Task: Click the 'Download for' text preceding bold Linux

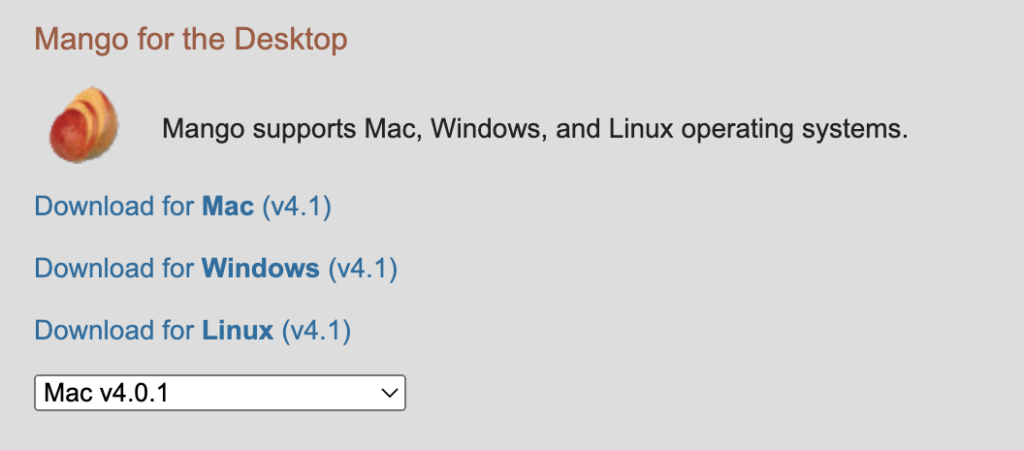Action: tap(114, 330)
